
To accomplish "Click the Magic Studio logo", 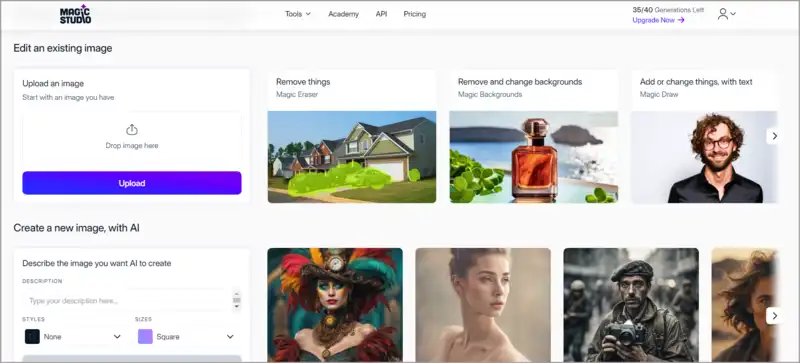I will pos(76,14).
